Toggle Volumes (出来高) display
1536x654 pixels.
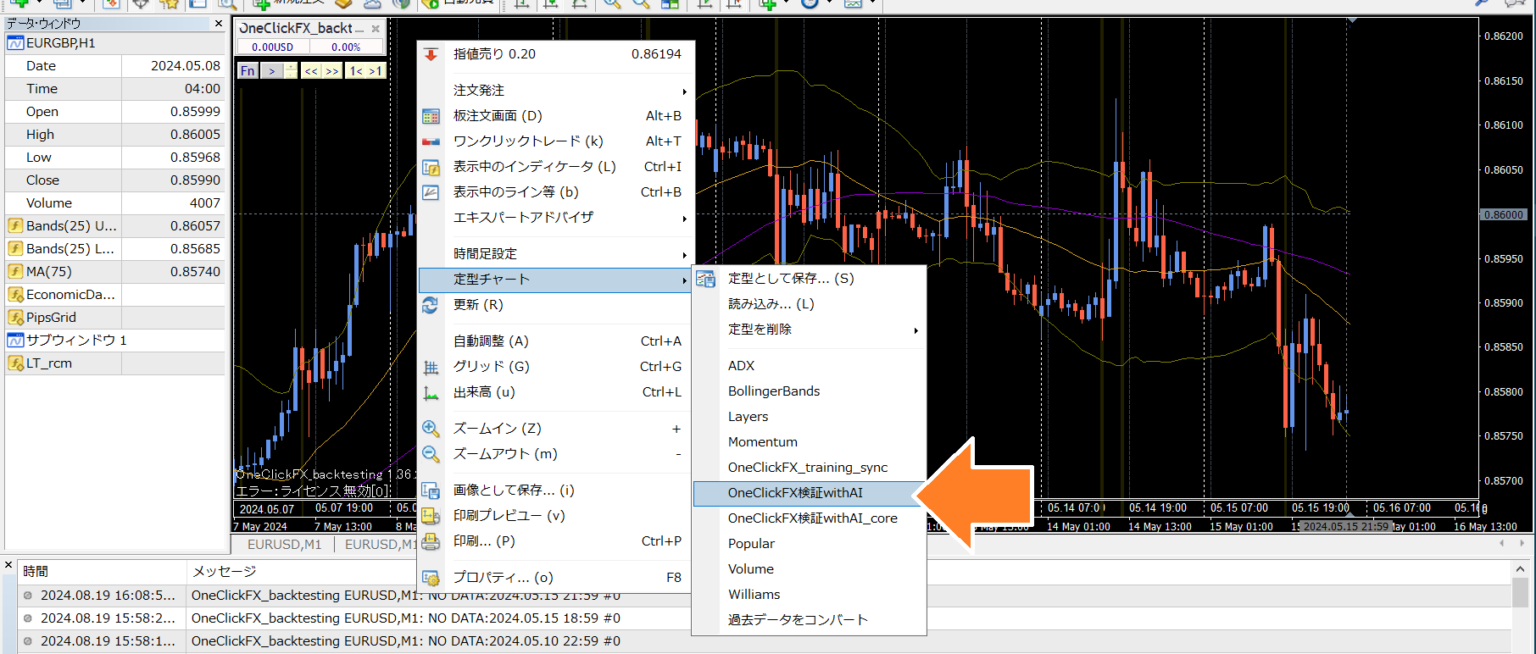coord(484,392)
